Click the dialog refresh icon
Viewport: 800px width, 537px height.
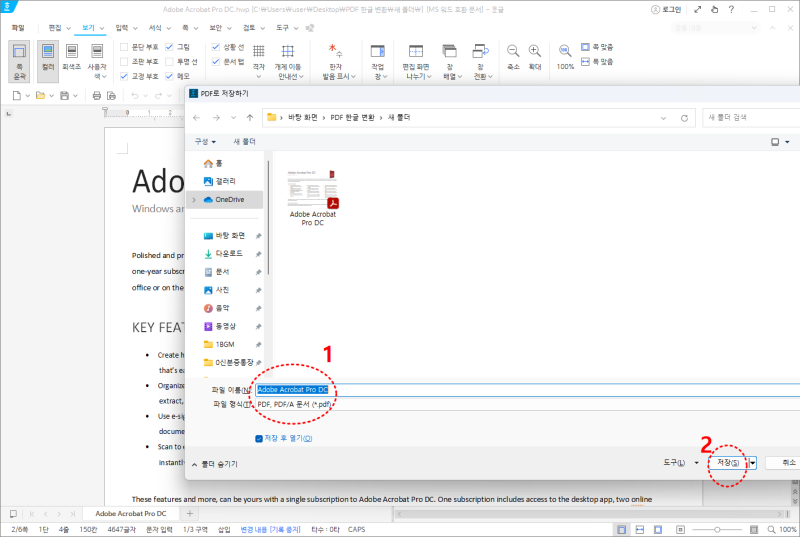[x=684, y=118]
